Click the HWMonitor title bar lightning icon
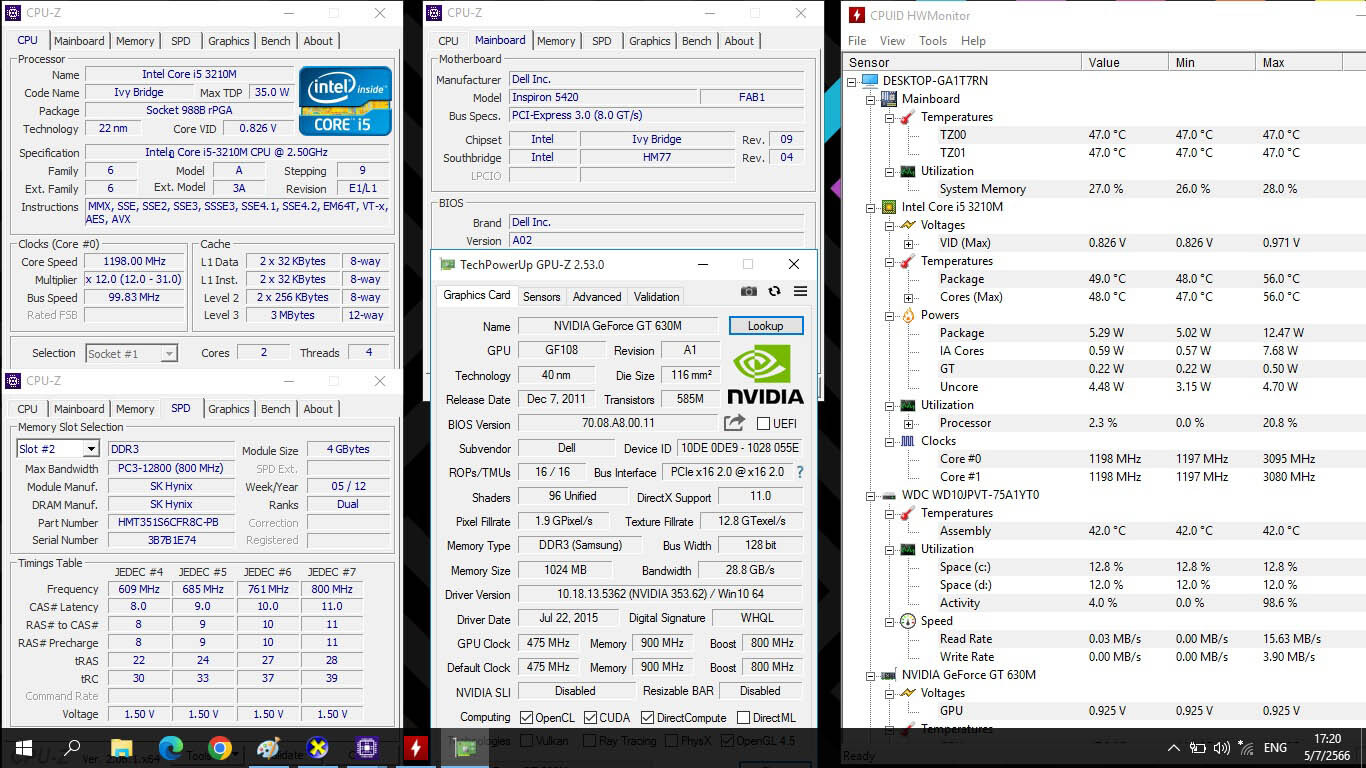Viewport: 1366px width, 768px height. click(x=856, y=15)
